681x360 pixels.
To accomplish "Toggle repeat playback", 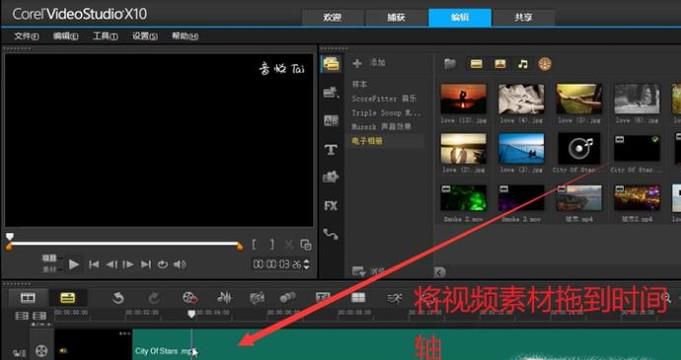I will coord(163,264).
